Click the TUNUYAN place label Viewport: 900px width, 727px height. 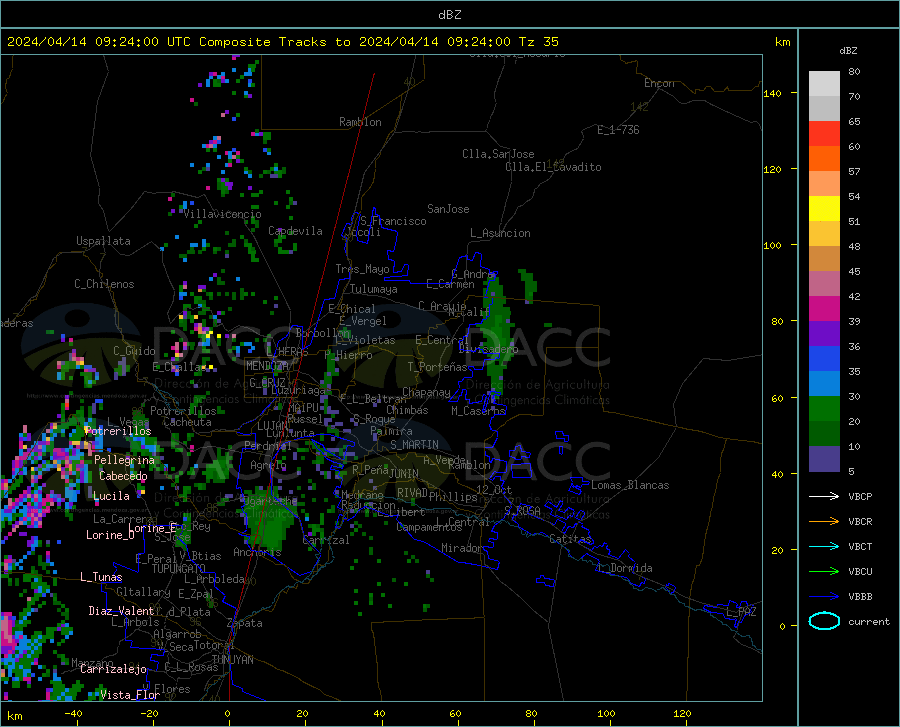[232, 660]
